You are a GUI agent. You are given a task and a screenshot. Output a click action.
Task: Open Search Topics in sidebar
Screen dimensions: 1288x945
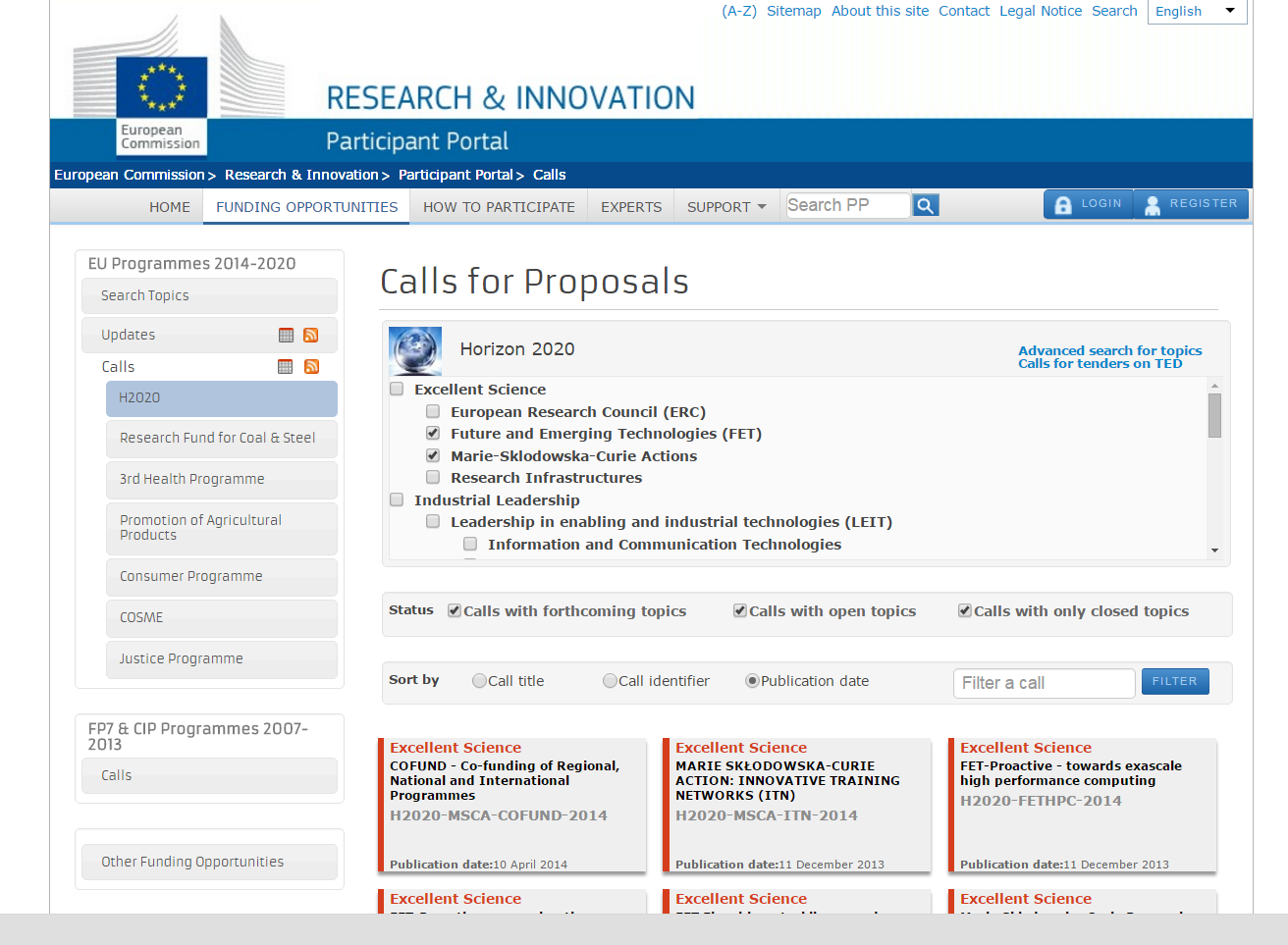[209, 295]
